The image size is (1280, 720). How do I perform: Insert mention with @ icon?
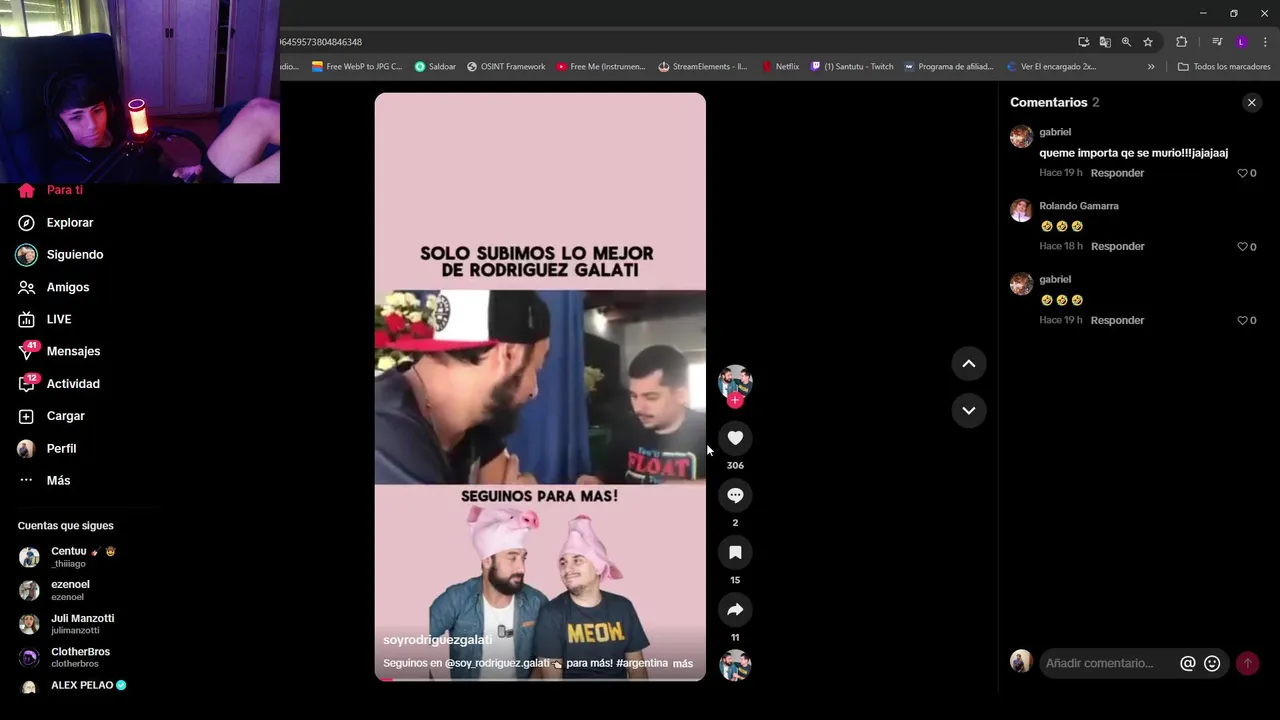tap(1187, 663)
